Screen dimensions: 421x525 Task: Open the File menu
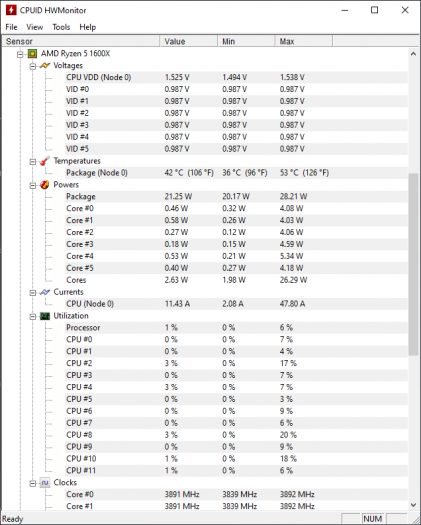(11, 27)
